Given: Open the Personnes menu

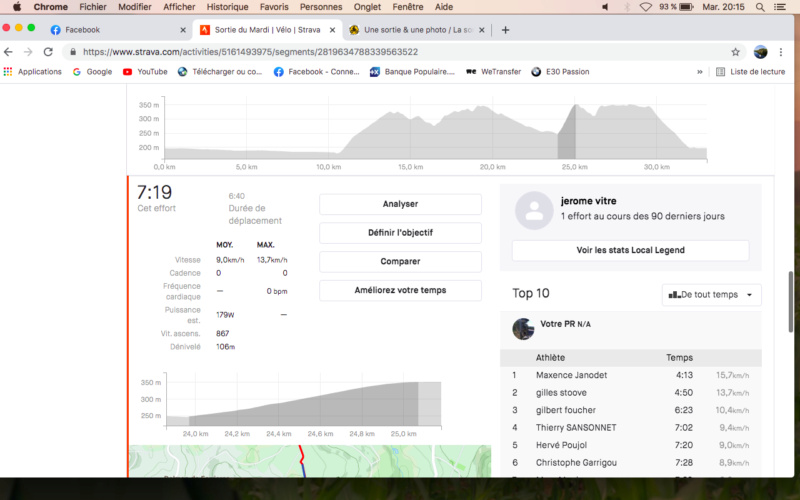Looking at the screenshot, I should coord(321,7).
